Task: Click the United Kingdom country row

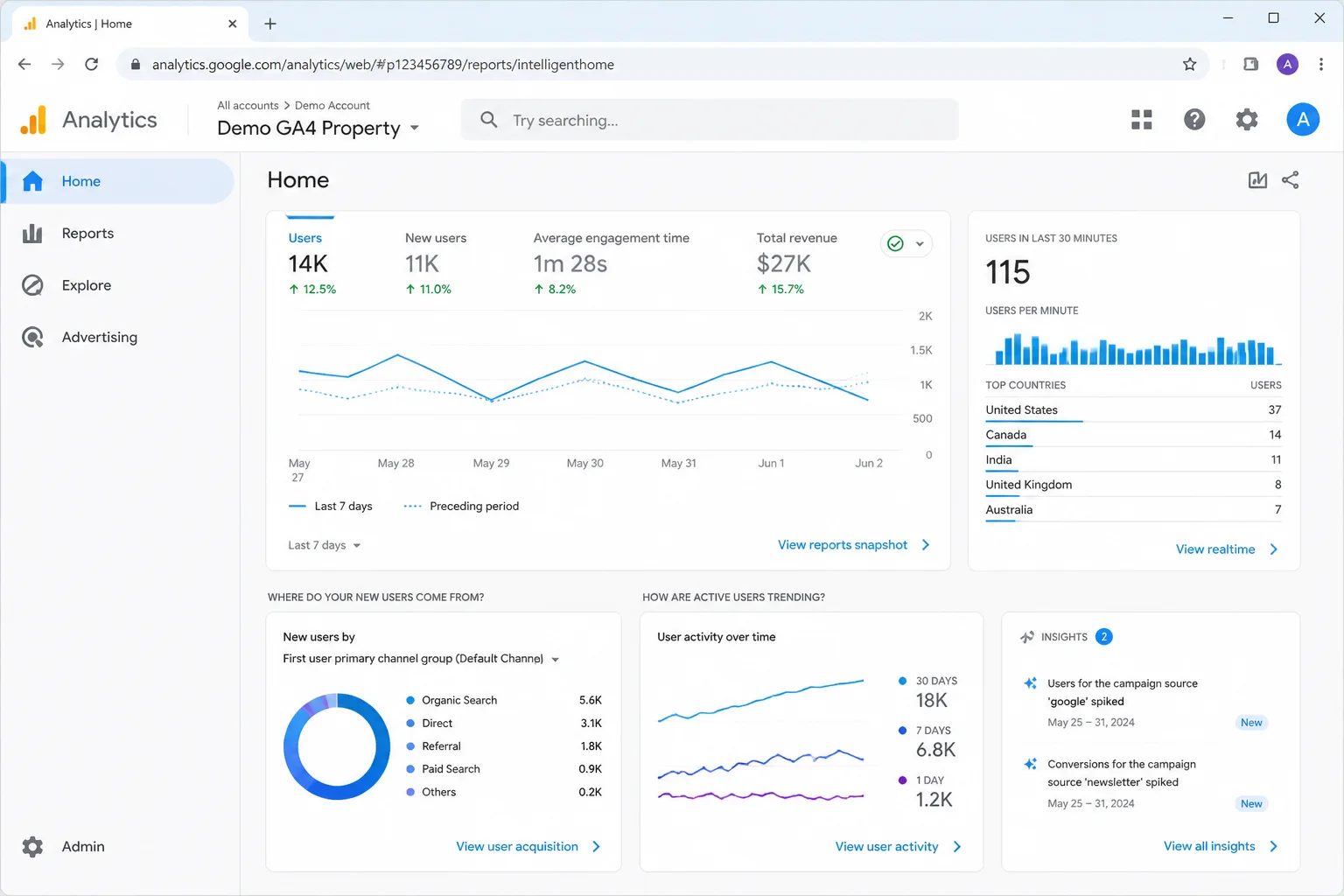Action: [x=1133, y=485]
